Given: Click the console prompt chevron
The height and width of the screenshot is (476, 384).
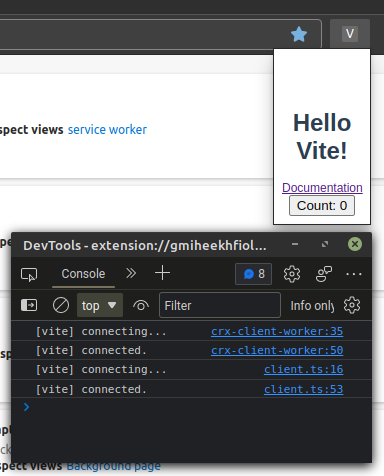Looking at the screenshot, I should click(27, 407).
